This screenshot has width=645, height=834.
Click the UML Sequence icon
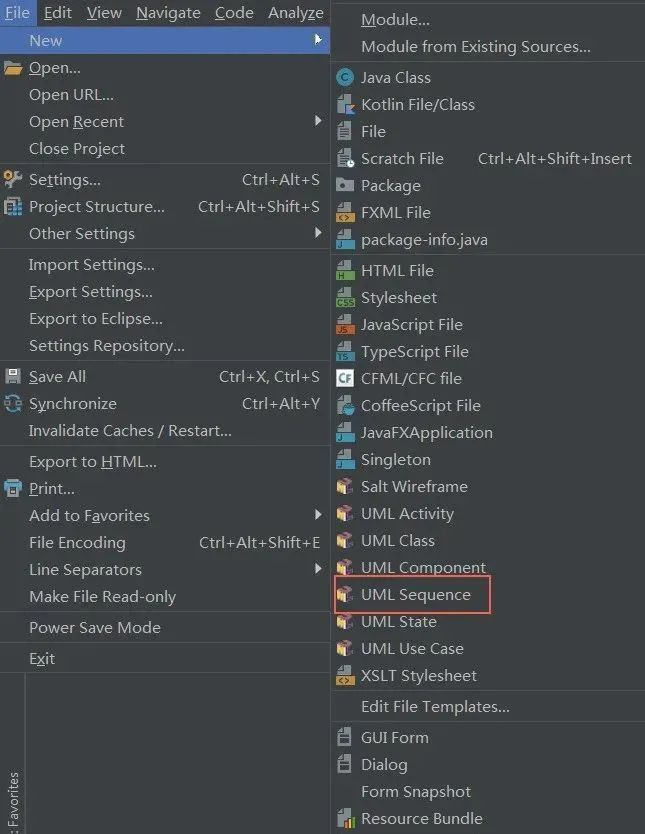[345, 594]
